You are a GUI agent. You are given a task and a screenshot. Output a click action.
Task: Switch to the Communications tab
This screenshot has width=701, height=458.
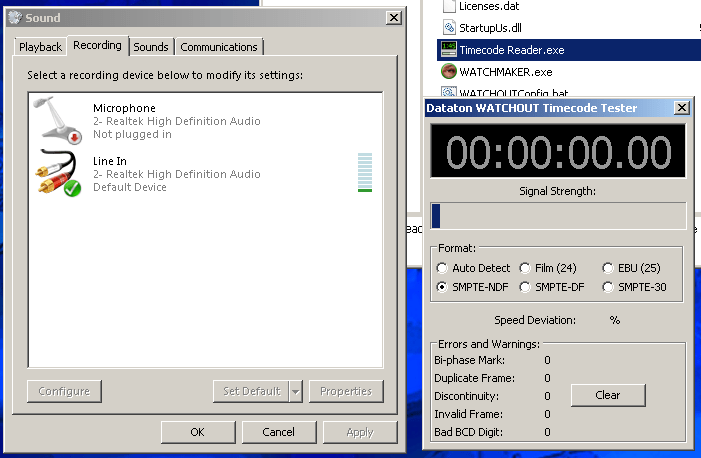(219, 47)
